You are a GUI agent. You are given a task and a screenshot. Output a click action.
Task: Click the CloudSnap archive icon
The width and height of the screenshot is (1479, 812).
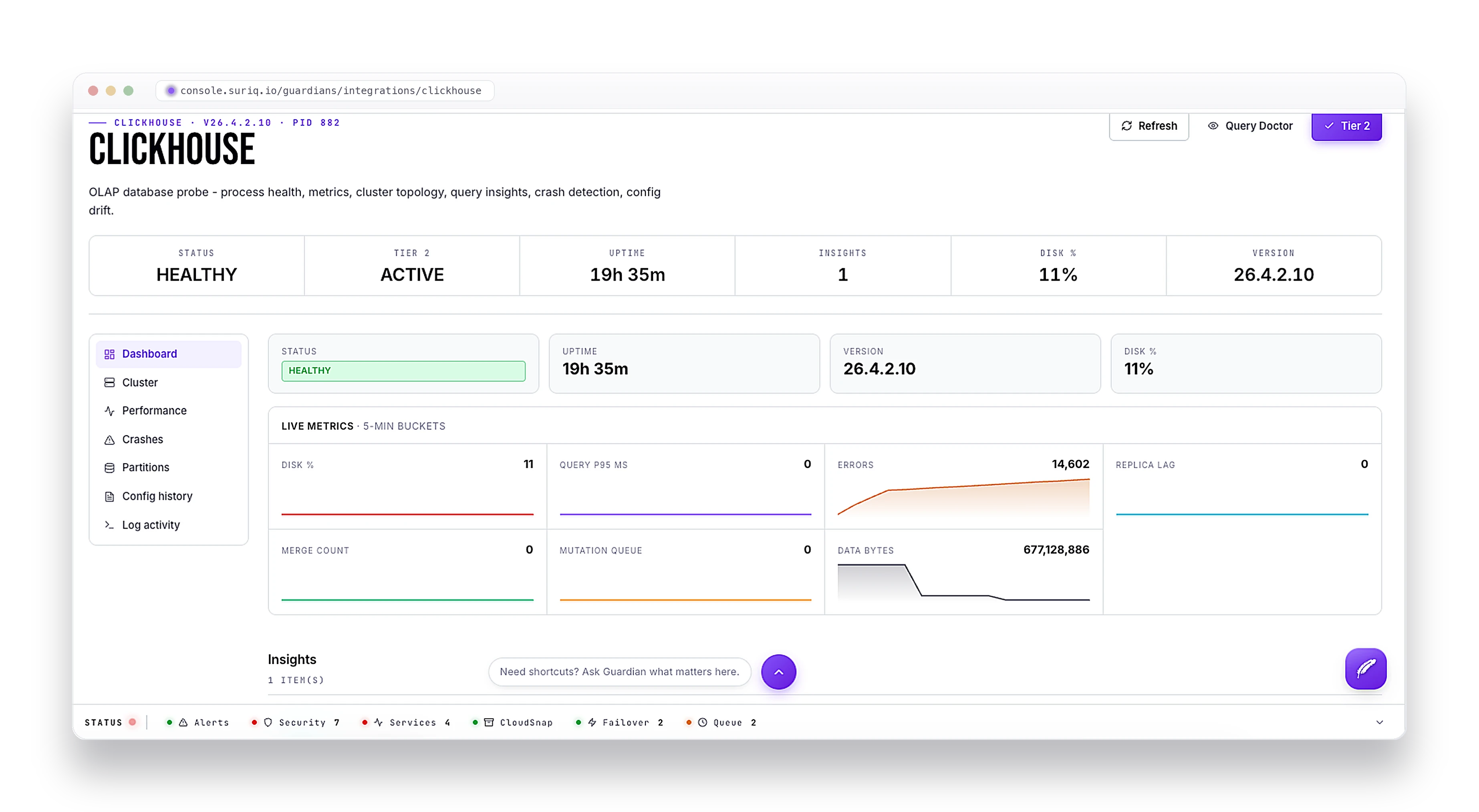tap(489, 722)
